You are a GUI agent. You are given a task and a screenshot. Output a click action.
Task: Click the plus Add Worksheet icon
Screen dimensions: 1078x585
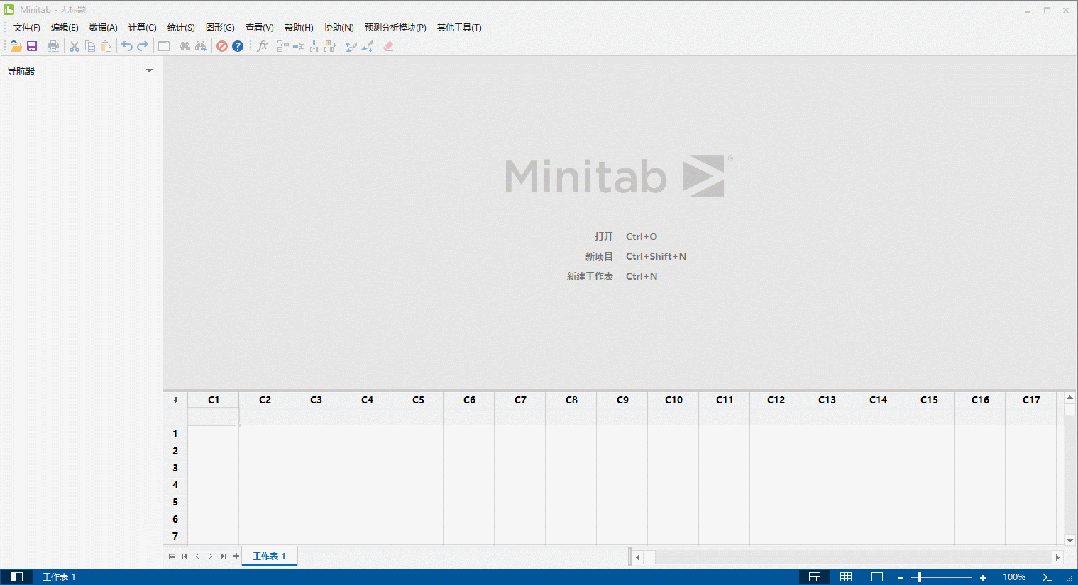click(236, 556)
